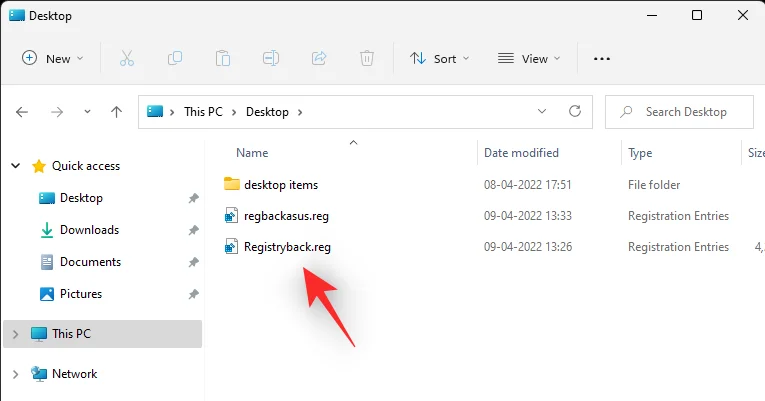Viewport: 765px width, 401px height.
Task: Click in the Search Desktop field
Action: 679,112
